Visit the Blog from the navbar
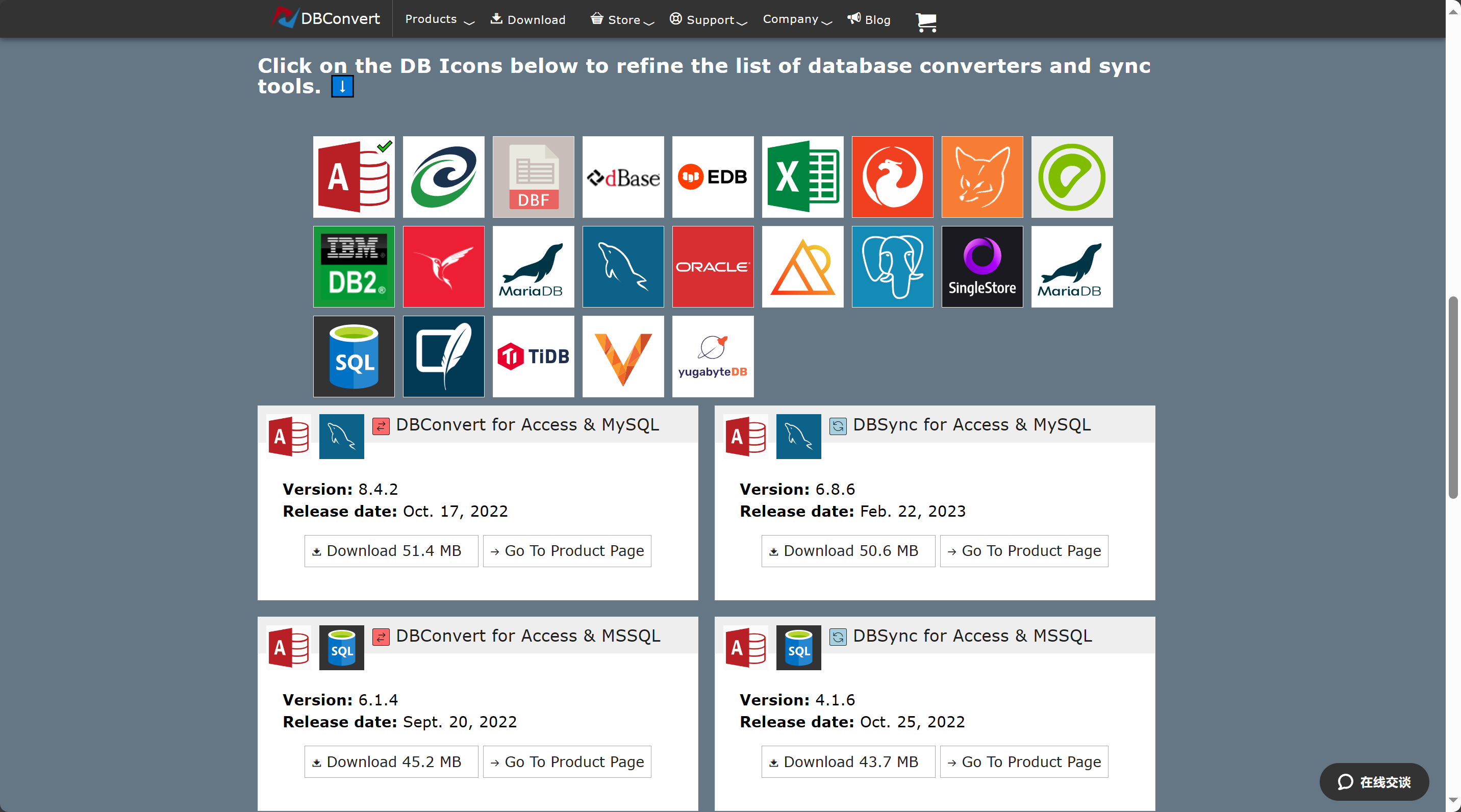This screenshot has height=812, width=1461. point(869,19)
